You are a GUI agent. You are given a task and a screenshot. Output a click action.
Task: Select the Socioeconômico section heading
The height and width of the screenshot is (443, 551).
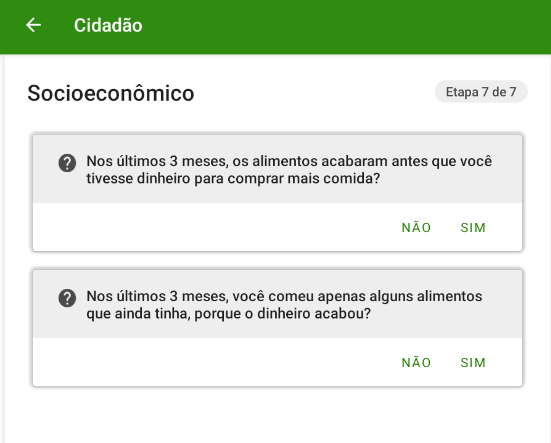click(x=111, y=93)
